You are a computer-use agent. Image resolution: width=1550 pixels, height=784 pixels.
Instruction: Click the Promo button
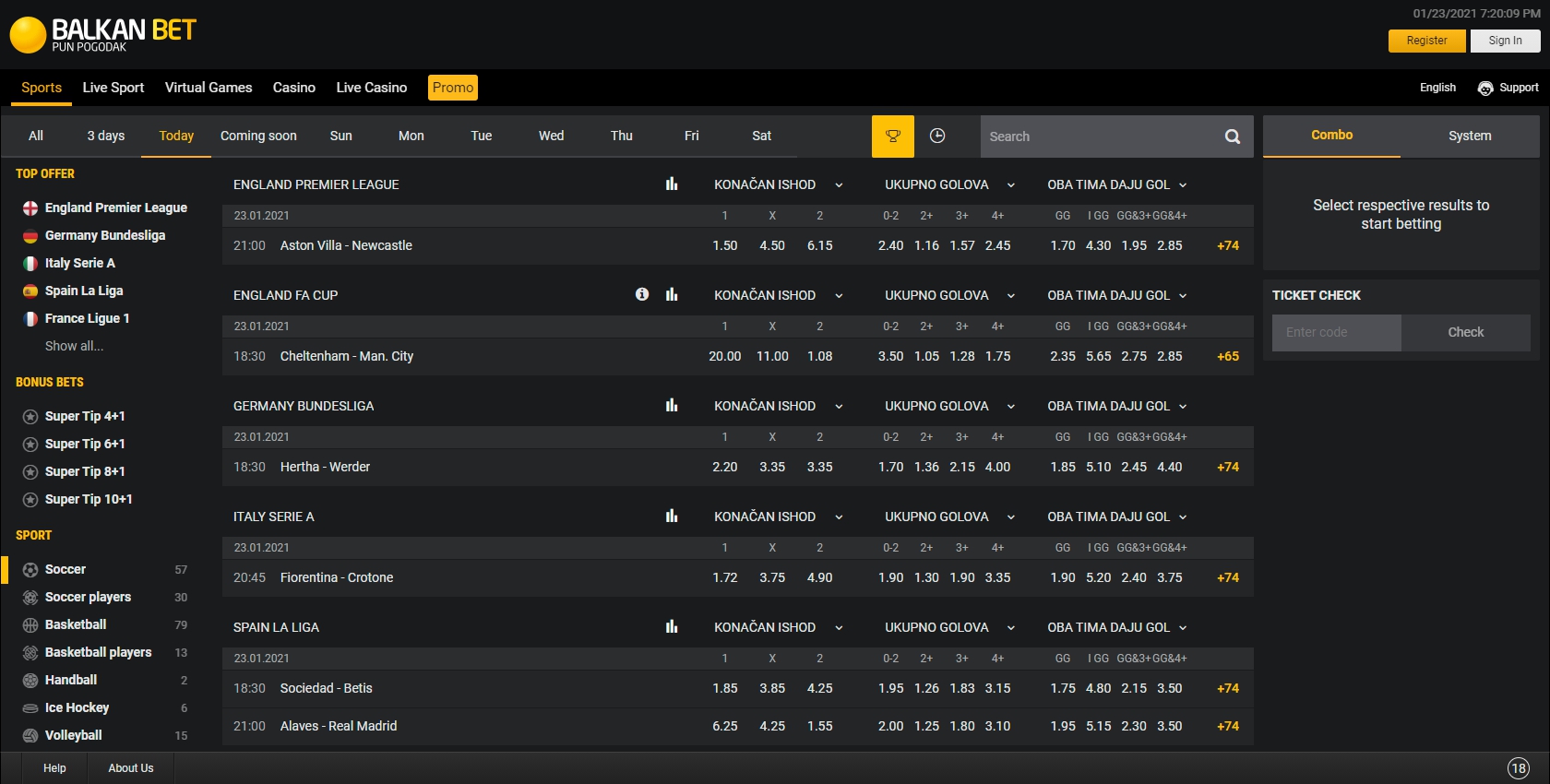(453, 88)
